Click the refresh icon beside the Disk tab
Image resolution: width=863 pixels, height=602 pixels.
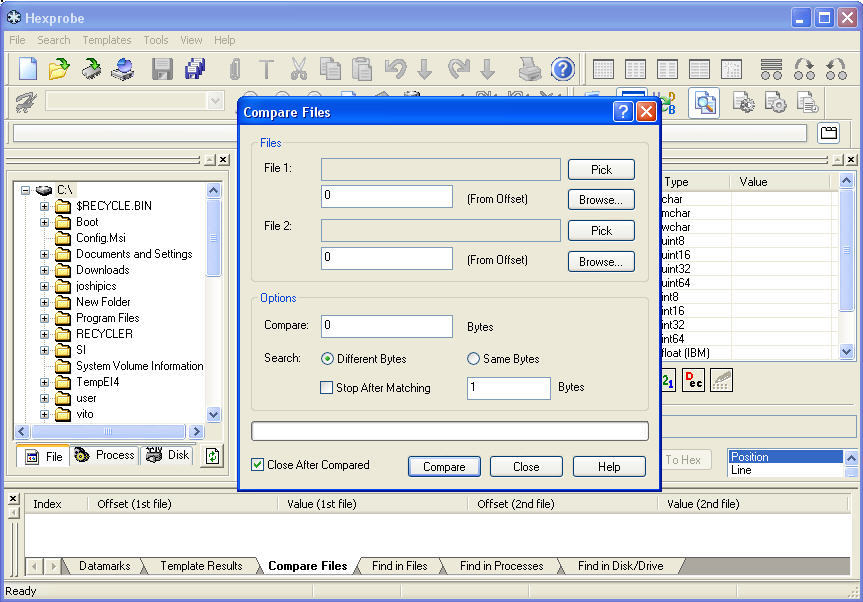click(x=212, y=456)
